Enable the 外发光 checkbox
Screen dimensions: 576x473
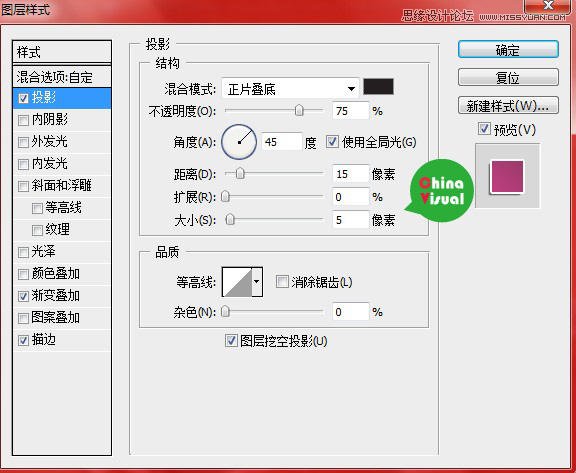(23, 142)
